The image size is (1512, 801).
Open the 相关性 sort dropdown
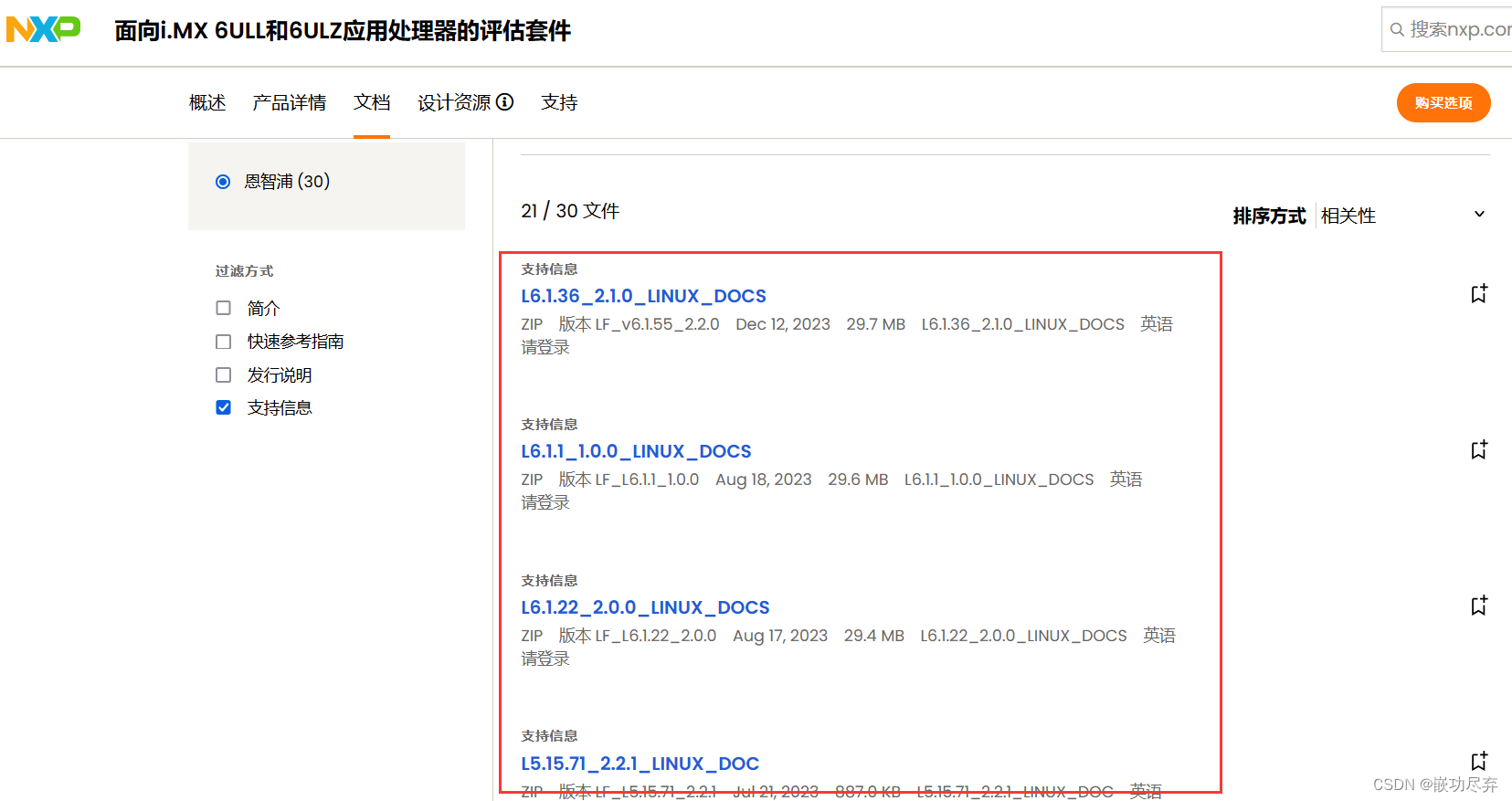pyautogui.click(x=1403, y=216)
